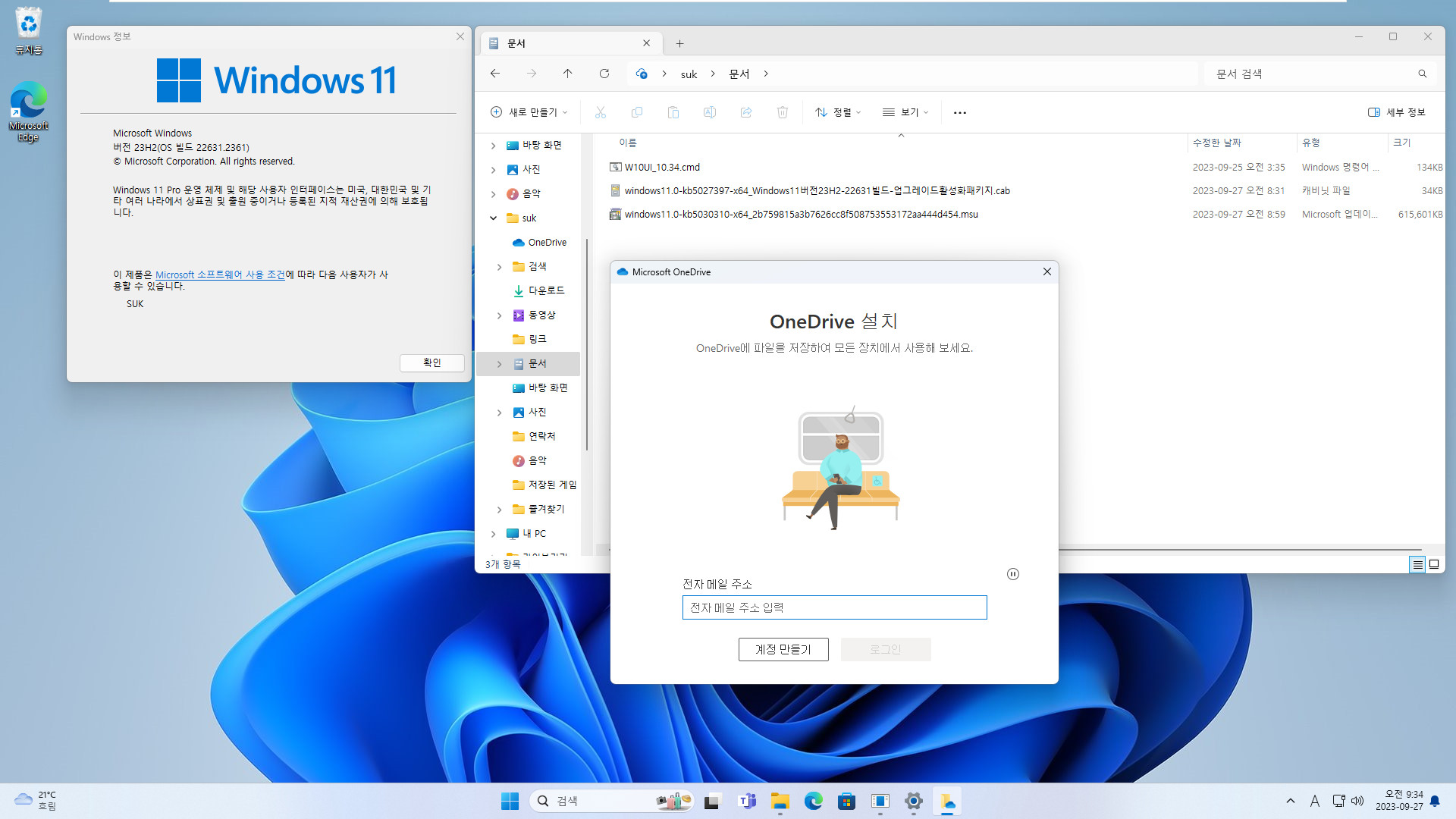1456x819 pixels.
Task: Click the Paste clipboard icon in Explorer toolbar
Action: pyautogui.click(x=673, y=112)
